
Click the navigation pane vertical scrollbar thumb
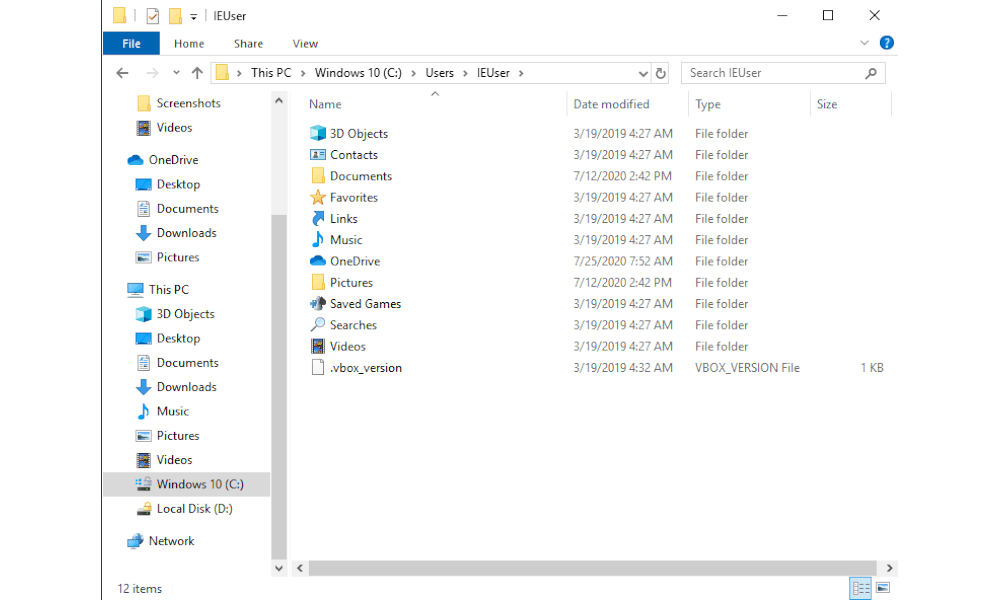click(279, 387)
